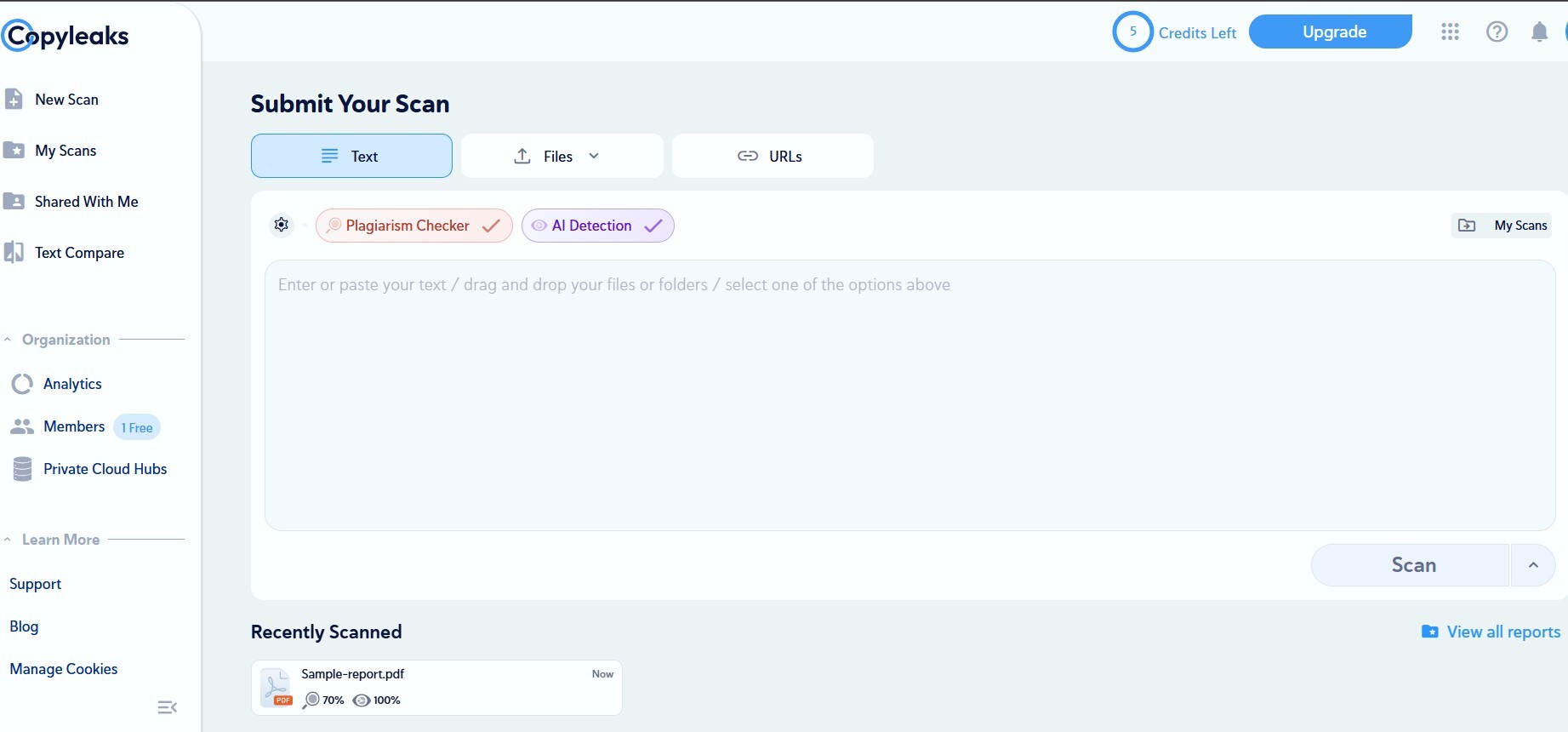1568x732 pixels.
Task: Open scan settings gear icon
Action: coord(282,225)
